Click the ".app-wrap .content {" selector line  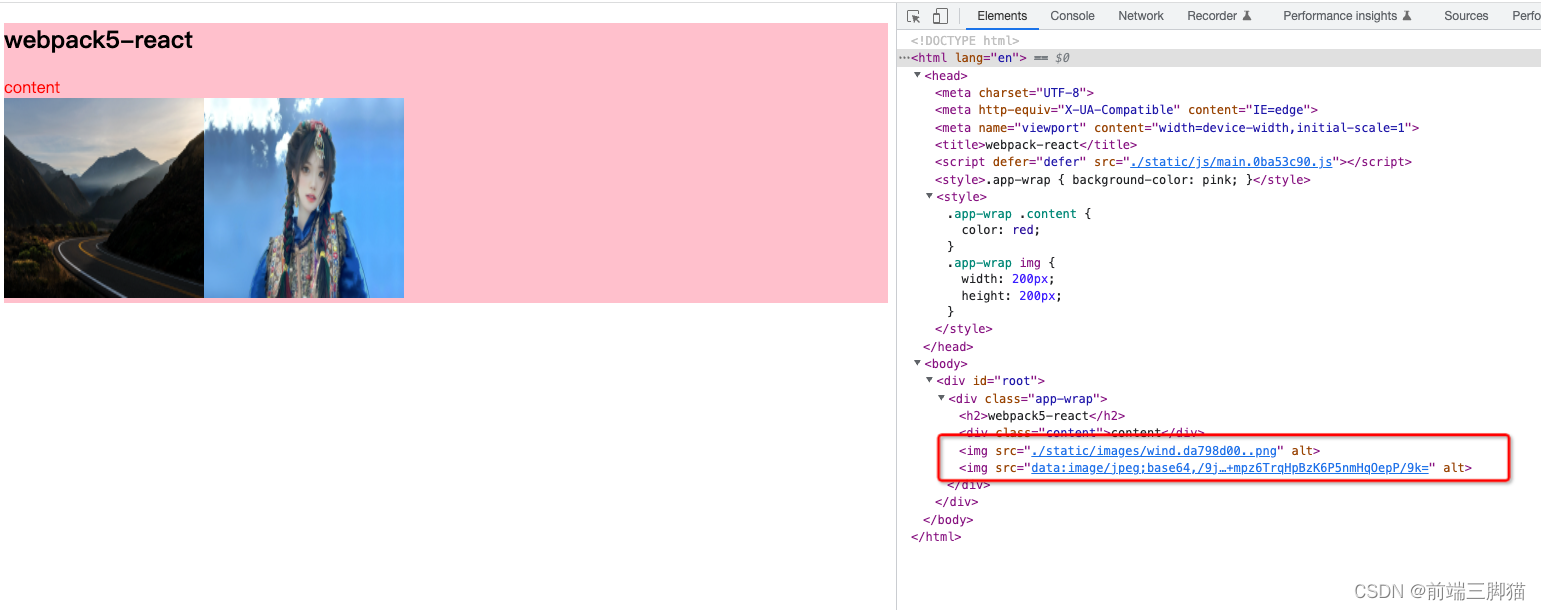coord(1019,214)
